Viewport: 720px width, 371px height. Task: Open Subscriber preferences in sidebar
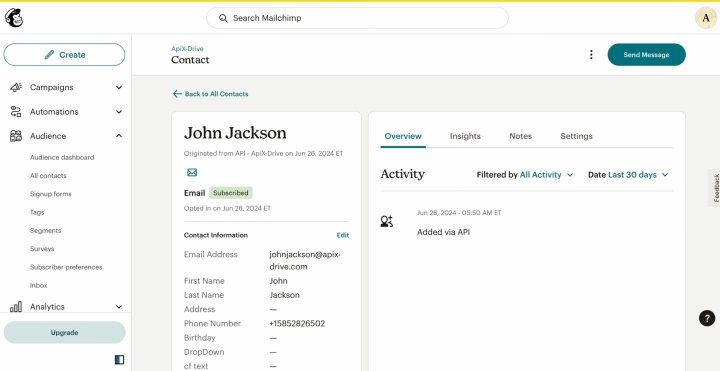coord(66,267)
